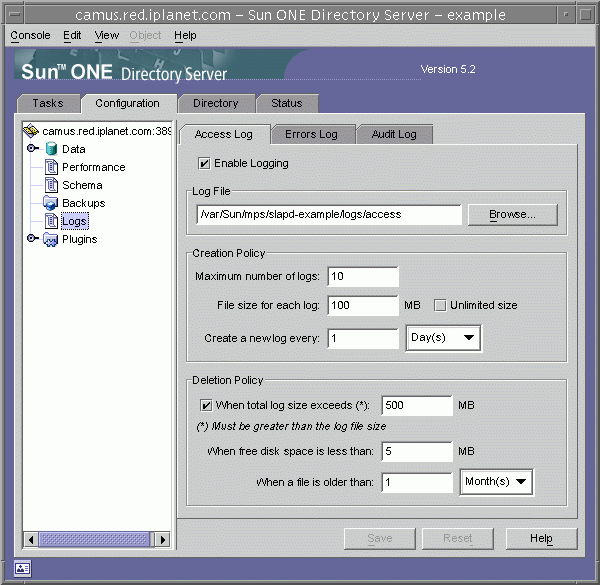Screen dimensions: 600x585
Task: Switch to the Directory tab
Action: 216,103
